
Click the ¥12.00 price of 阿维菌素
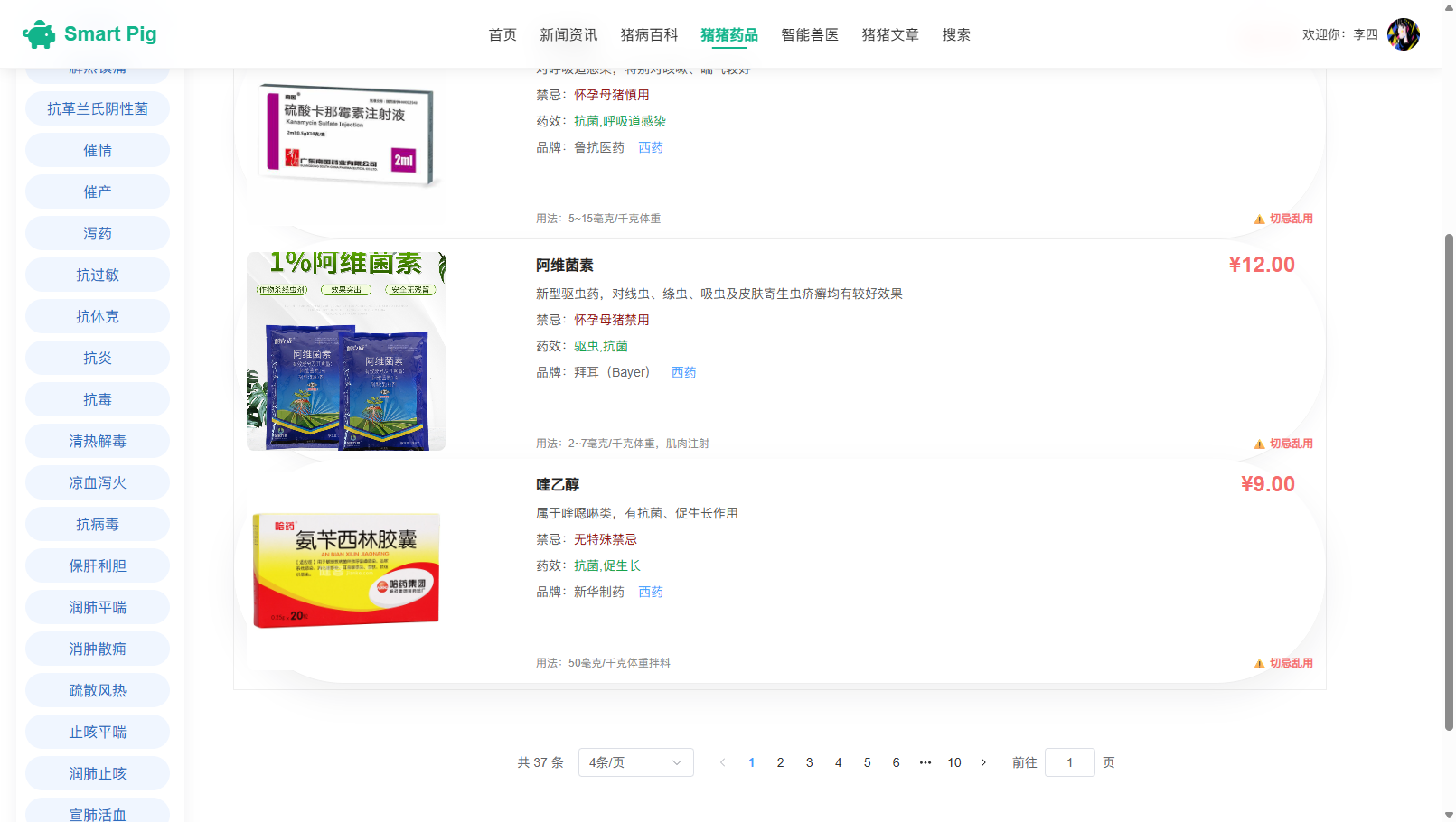click(x=1262, y=265)
